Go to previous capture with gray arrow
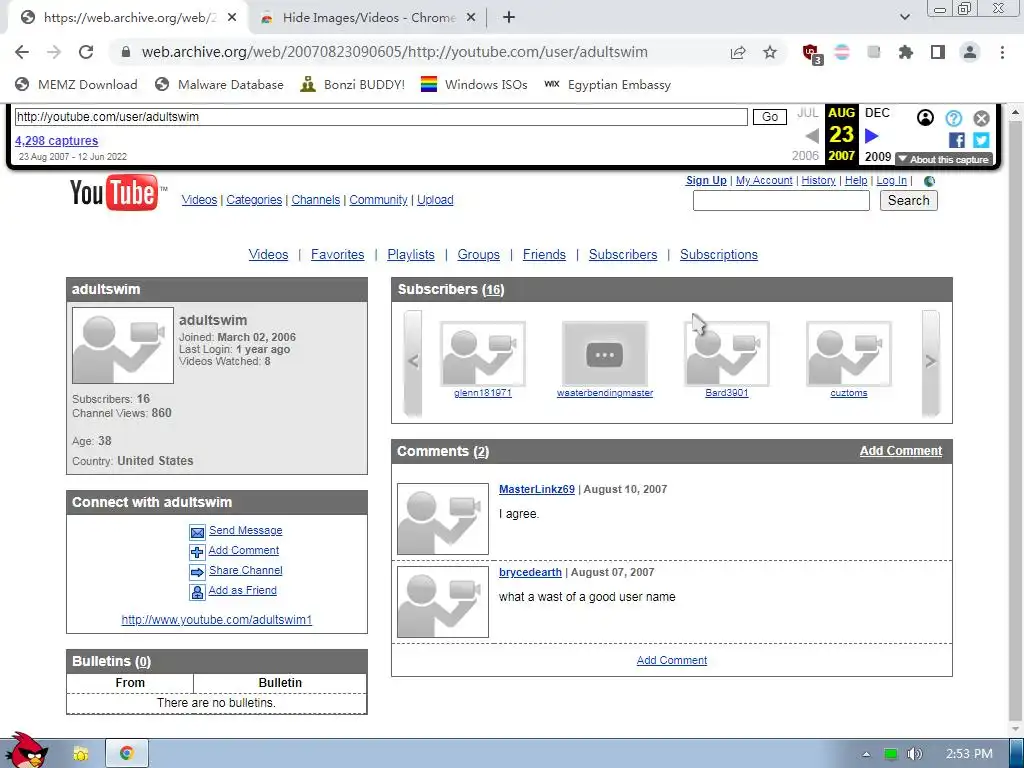 [812, 136]
